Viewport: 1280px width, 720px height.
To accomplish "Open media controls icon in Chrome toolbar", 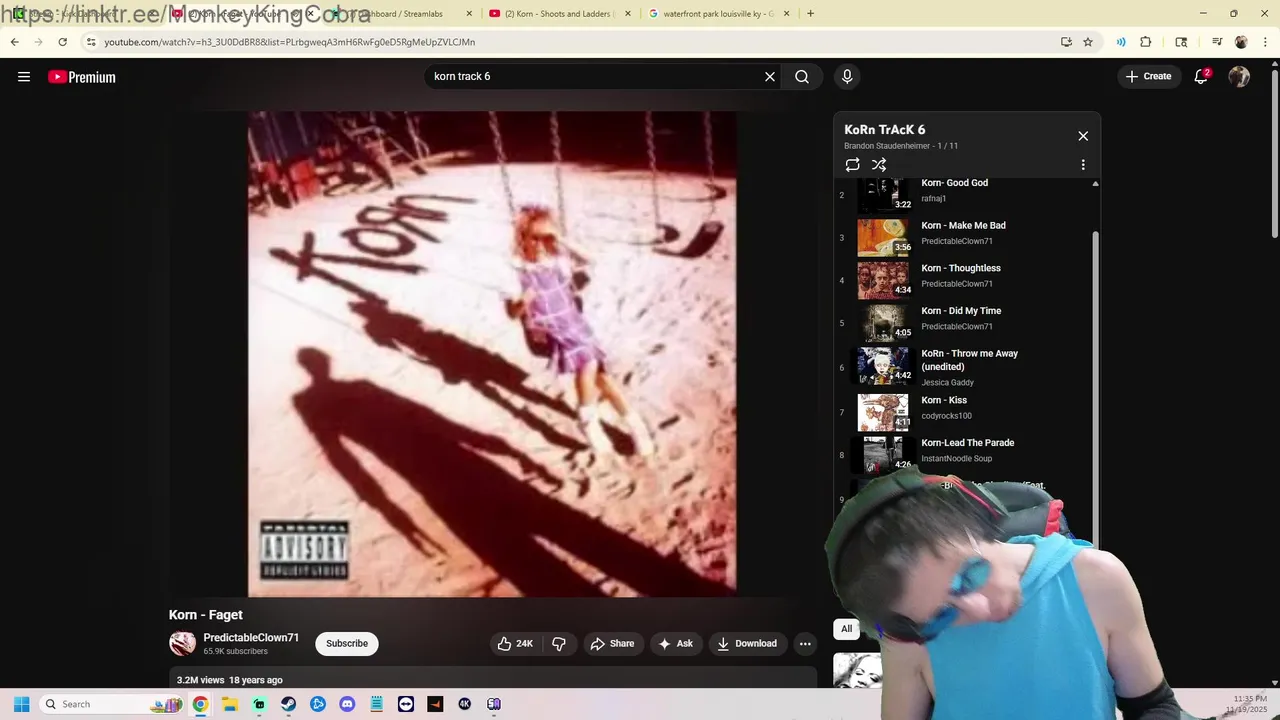I will tap(1217, 42).
